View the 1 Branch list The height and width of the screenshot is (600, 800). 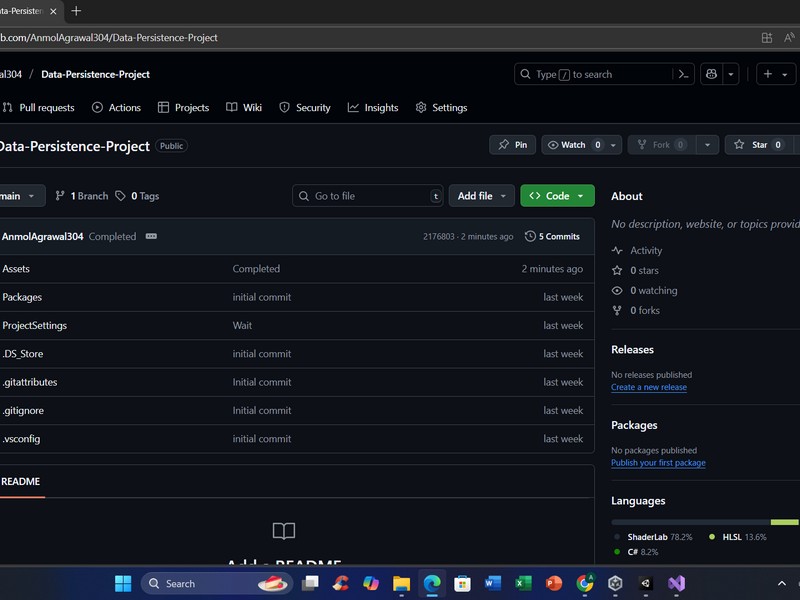click(x=82, y=196)
